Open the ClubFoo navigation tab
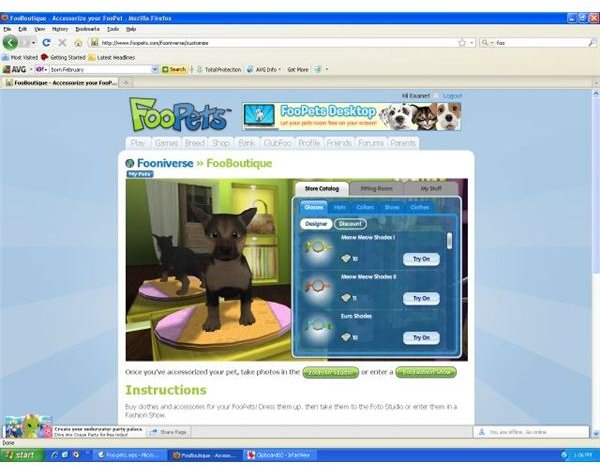 (x=278, y=143)
